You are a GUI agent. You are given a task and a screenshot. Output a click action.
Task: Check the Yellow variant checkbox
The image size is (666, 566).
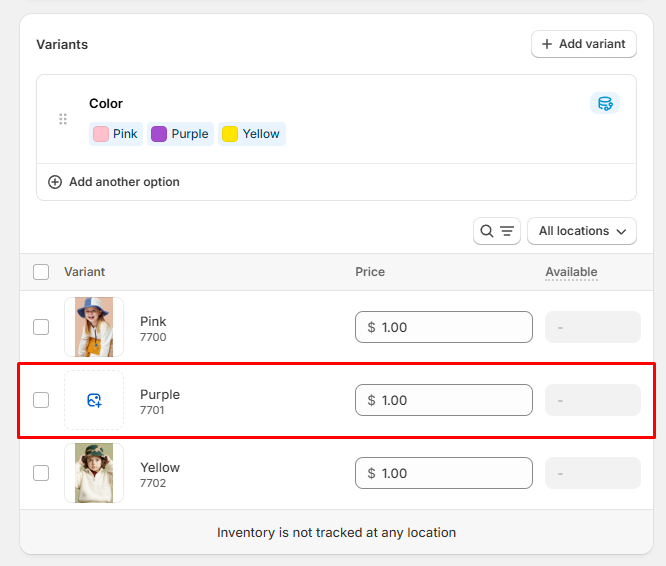[41, 473]
